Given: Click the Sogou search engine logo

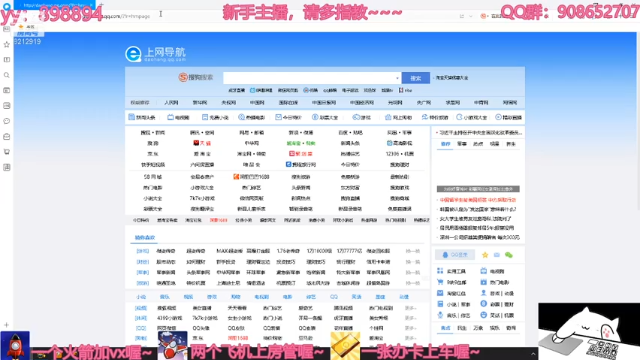Looking at the screenshot, I should (196, 77).
